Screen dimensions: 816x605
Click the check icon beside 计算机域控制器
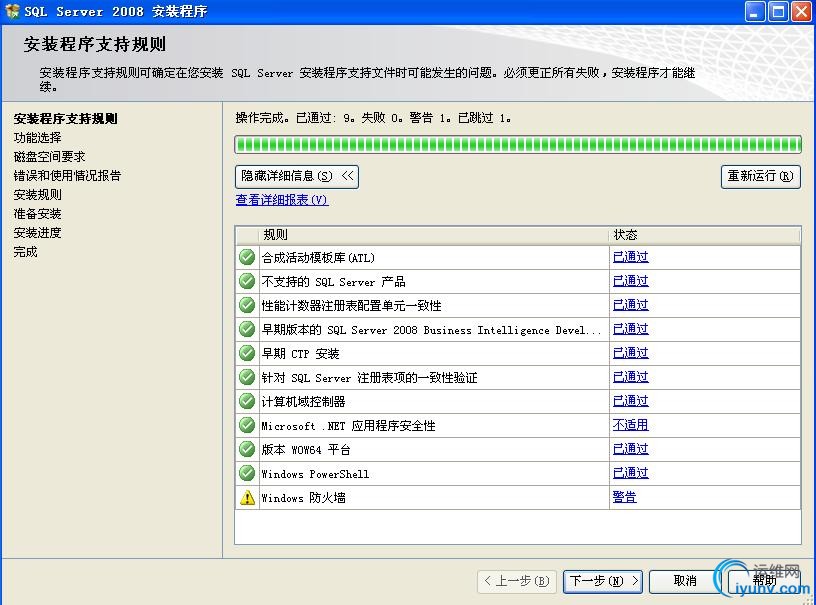(x=247, y=401)
